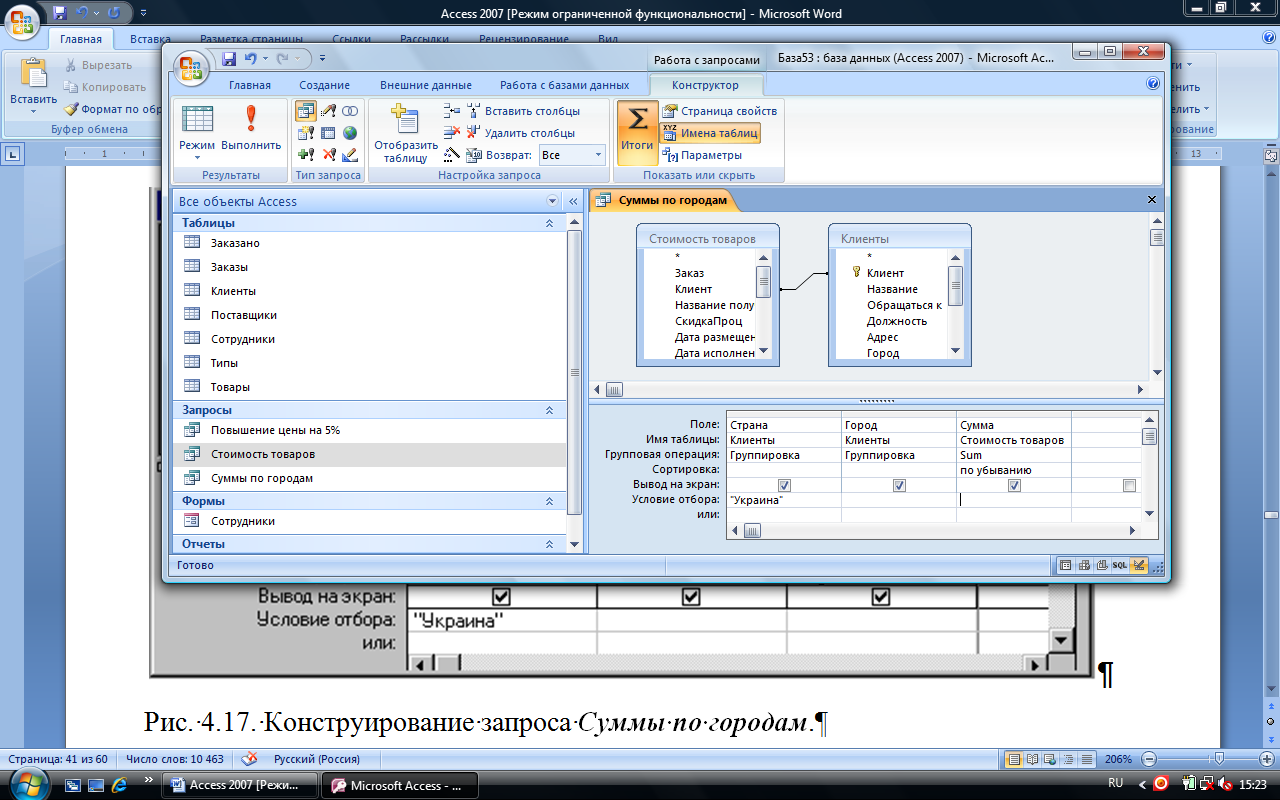
Task: Switch to Datasheet view in Access status bar
Action: tap(1066, 565)
